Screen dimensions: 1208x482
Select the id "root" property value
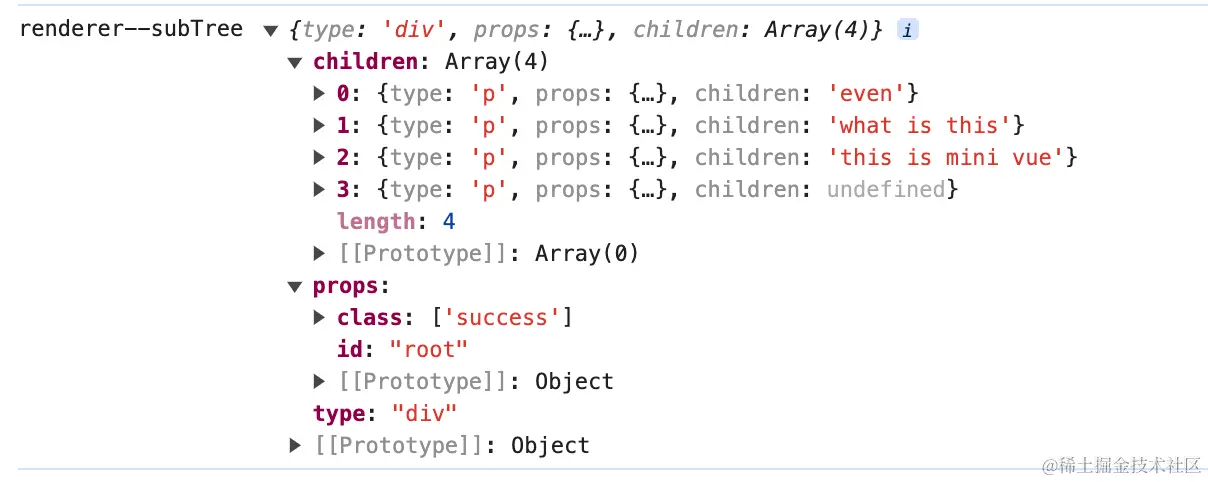tap(428, 350)
